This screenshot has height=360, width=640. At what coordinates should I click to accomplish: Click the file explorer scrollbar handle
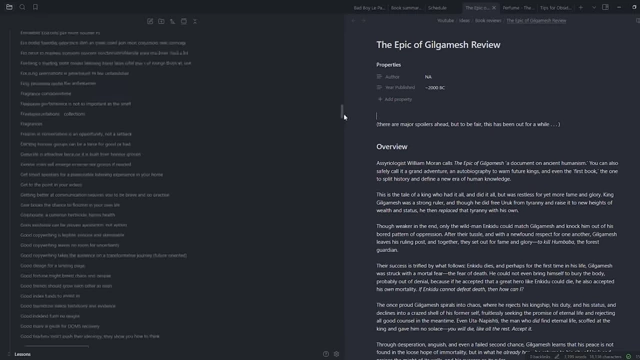pyautogui.click(x=342, y=111)
